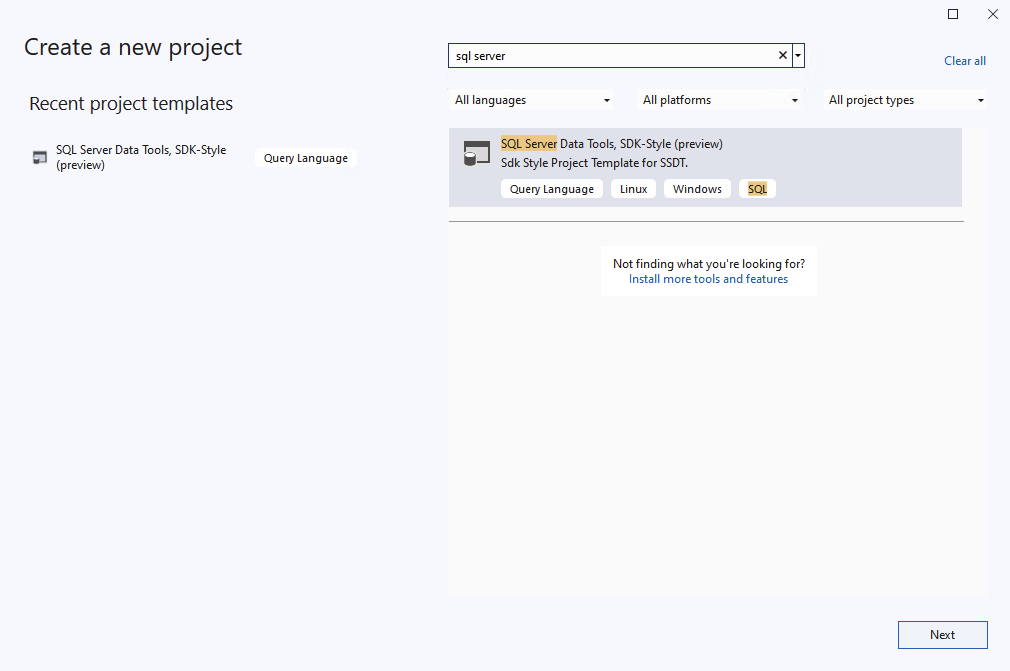Open Install more tools and features
This screenshot has width=1010, height=671.
coord(708,278)
